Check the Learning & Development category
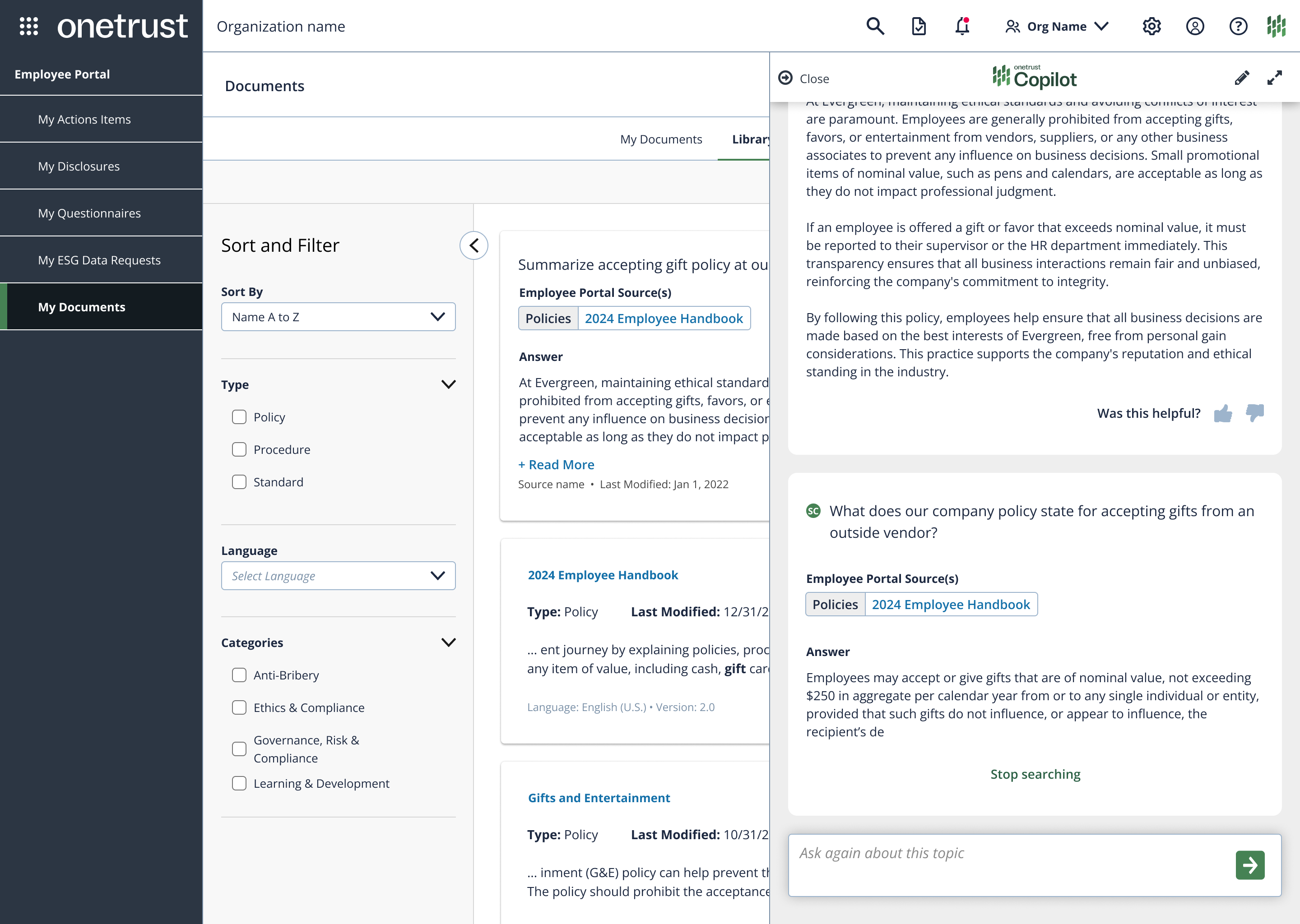The height and width of the screenshot is (924, 1300). (238, 784)
